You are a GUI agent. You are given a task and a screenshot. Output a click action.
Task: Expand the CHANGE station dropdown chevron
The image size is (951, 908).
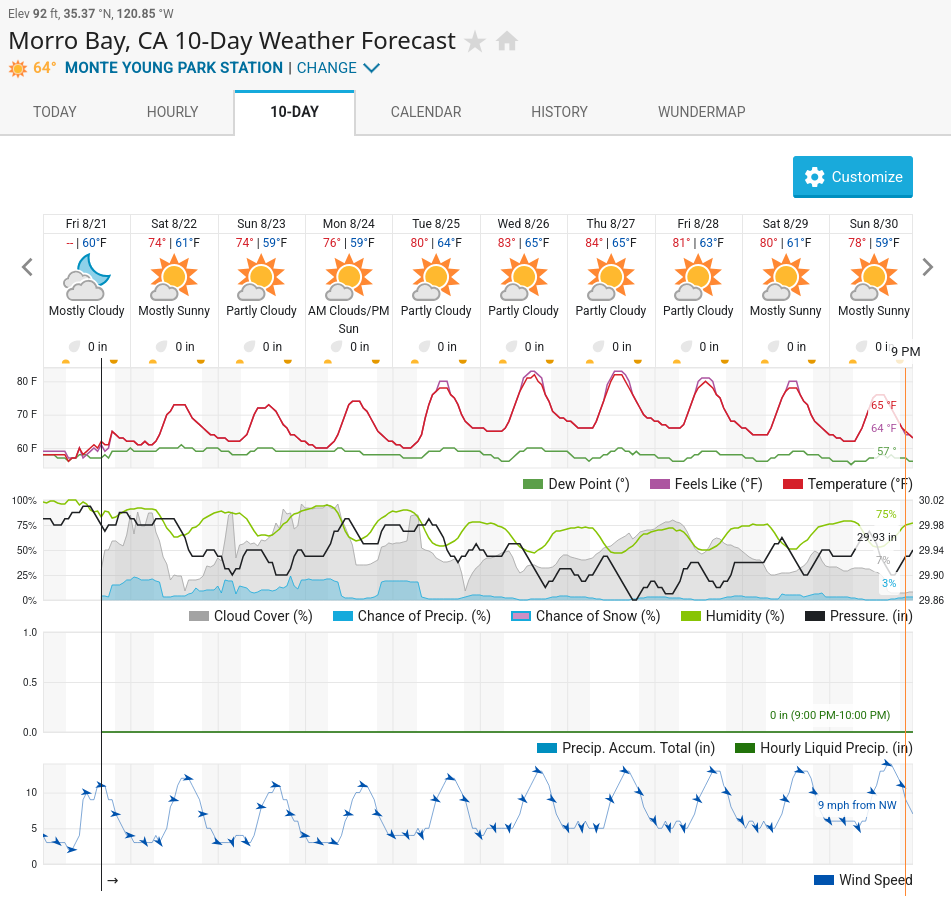click(371, 68)
